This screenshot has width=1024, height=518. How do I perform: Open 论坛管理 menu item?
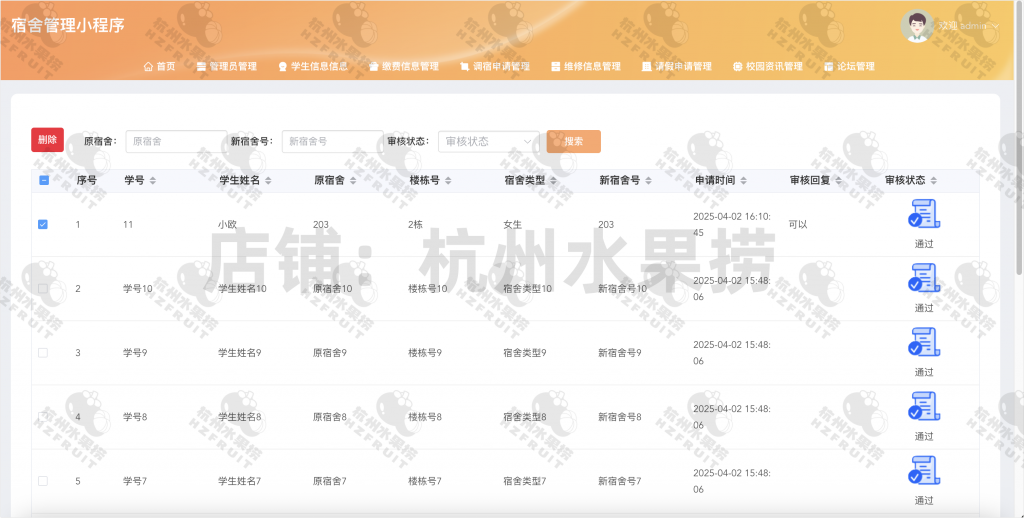pyautogui.click(x=849, y=67)
